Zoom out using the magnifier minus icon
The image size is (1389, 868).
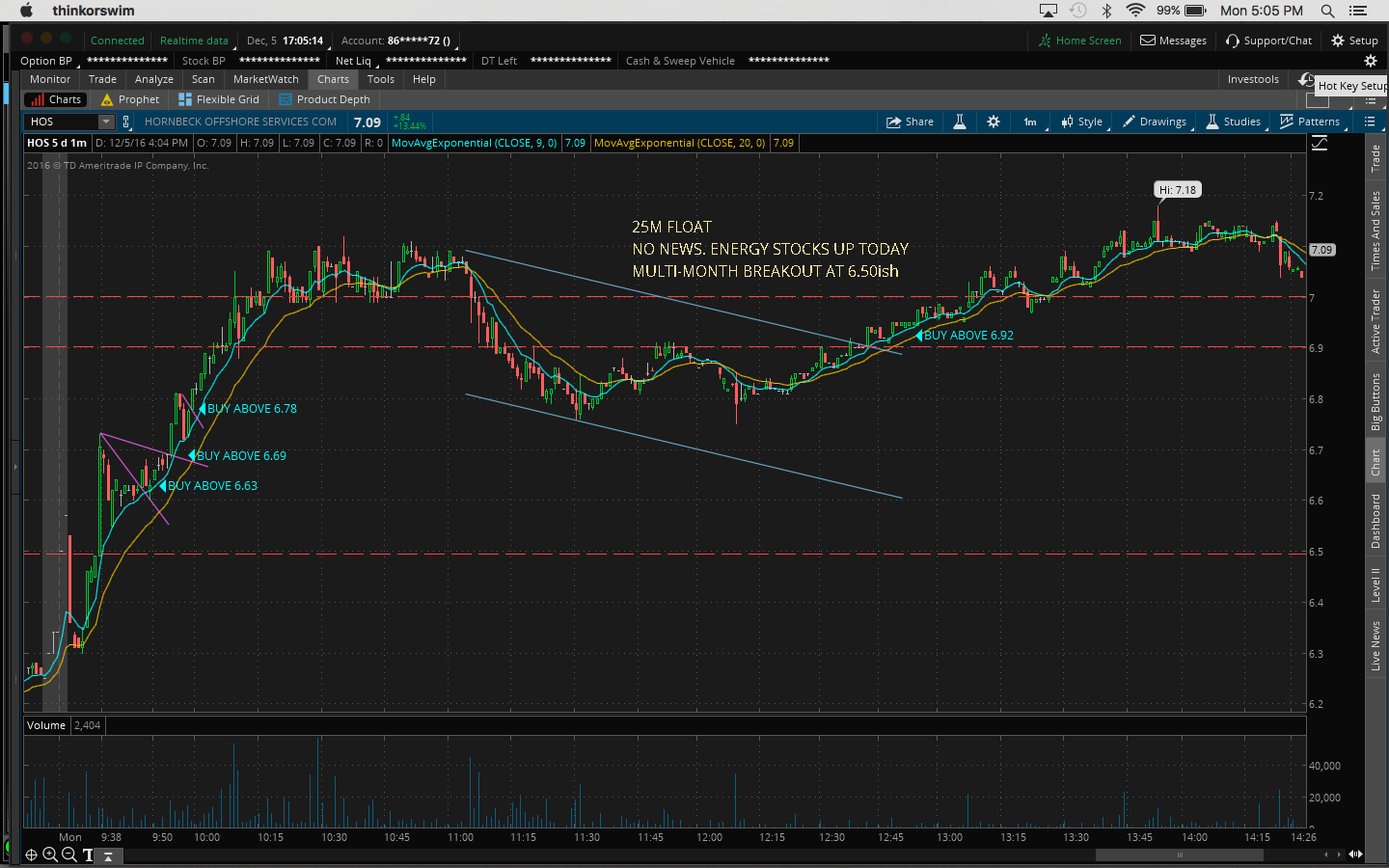[69, 854]
